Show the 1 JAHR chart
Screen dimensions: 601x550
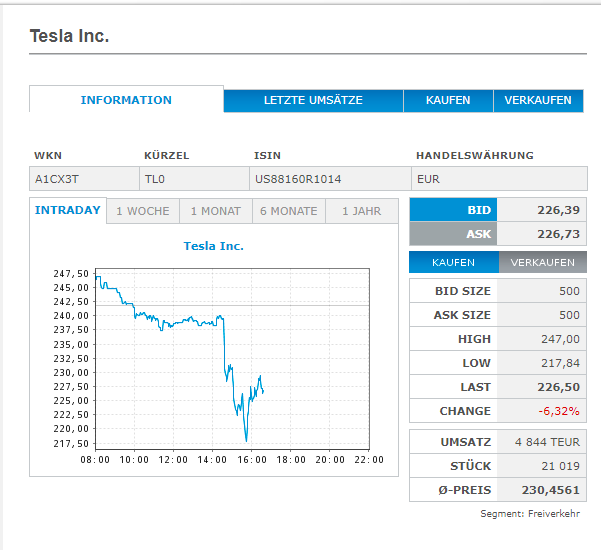(361, 212)
